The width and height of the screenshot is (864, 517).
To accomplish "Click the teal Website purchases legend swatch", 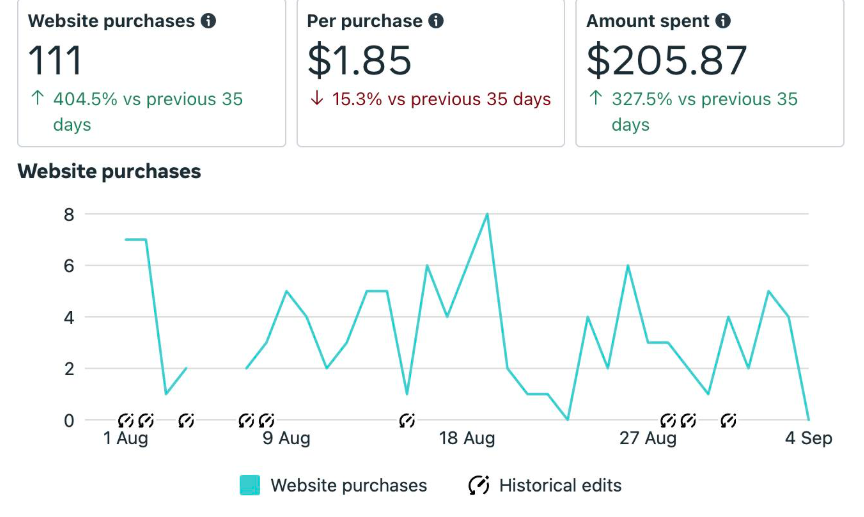I will (x=250, y=486).
